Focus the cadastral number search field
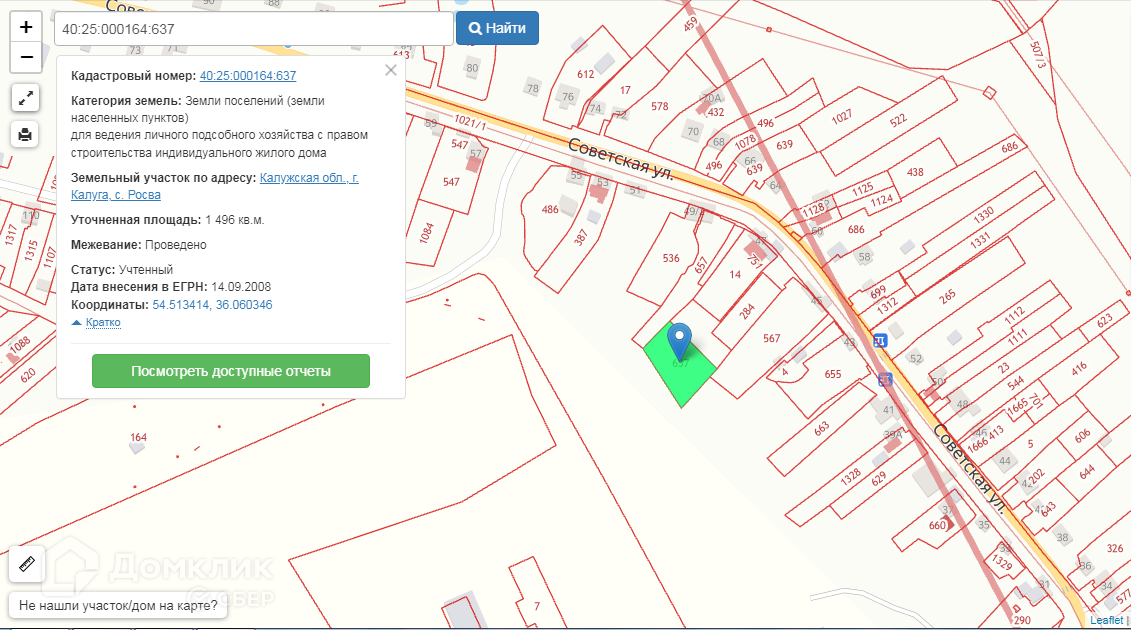The image size is (1131, 630). click(254, 29)
